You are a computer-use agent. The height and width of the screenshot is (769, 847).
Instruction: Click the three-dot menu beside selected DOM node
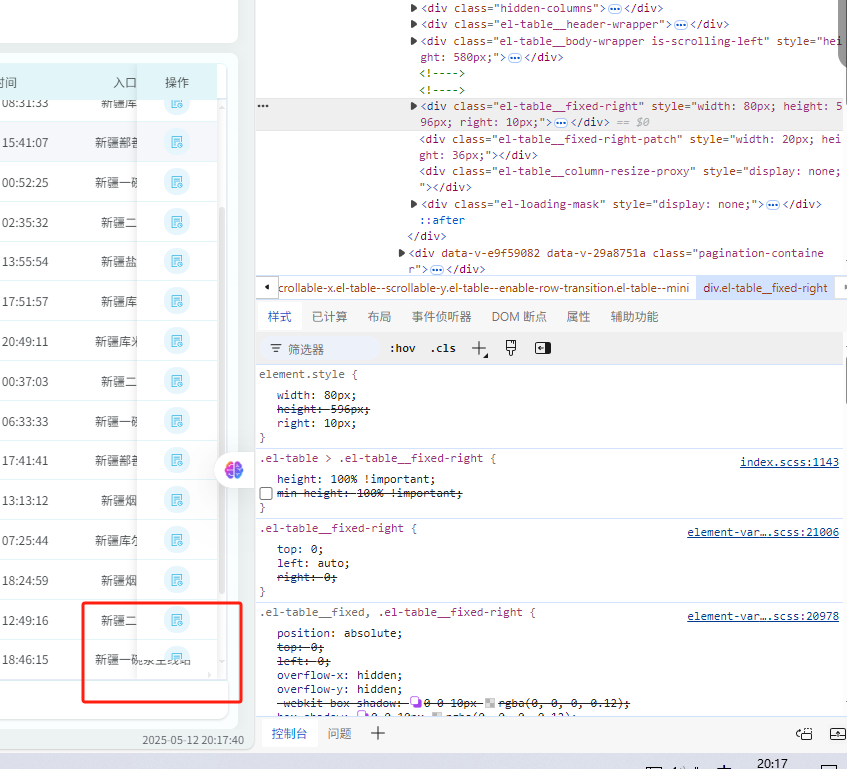263,106
